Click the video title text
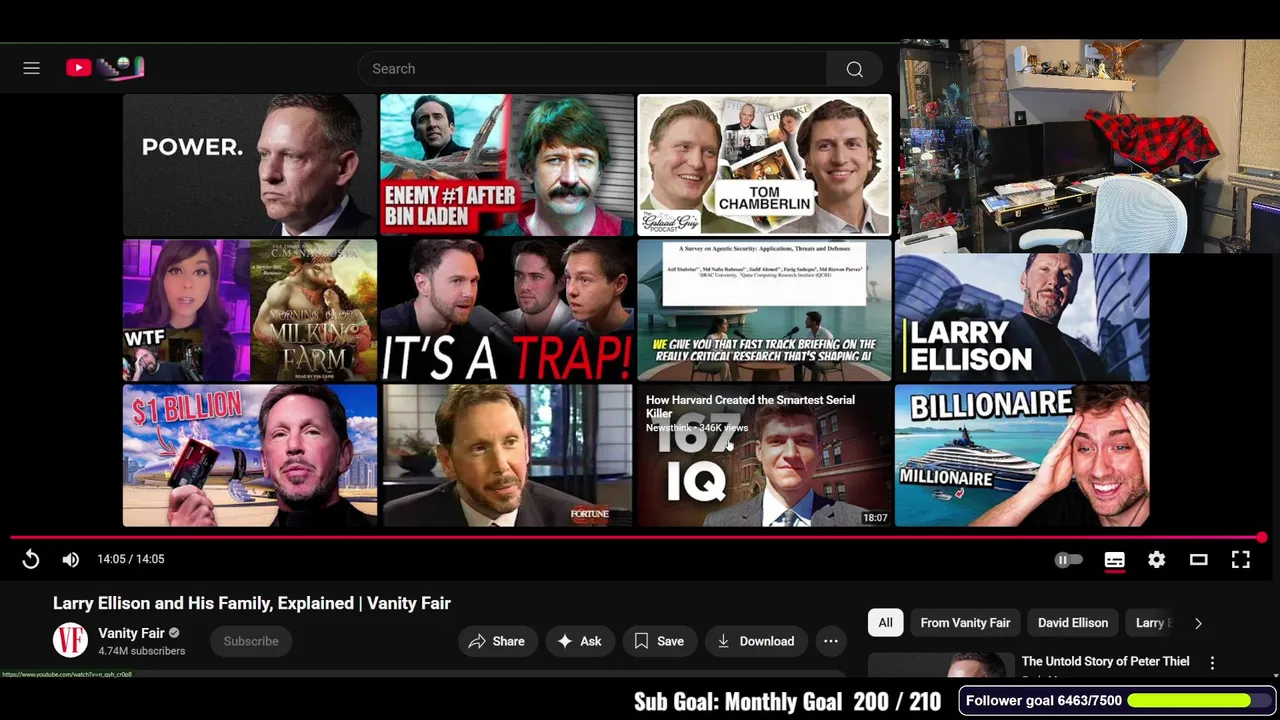 [252, 603]
